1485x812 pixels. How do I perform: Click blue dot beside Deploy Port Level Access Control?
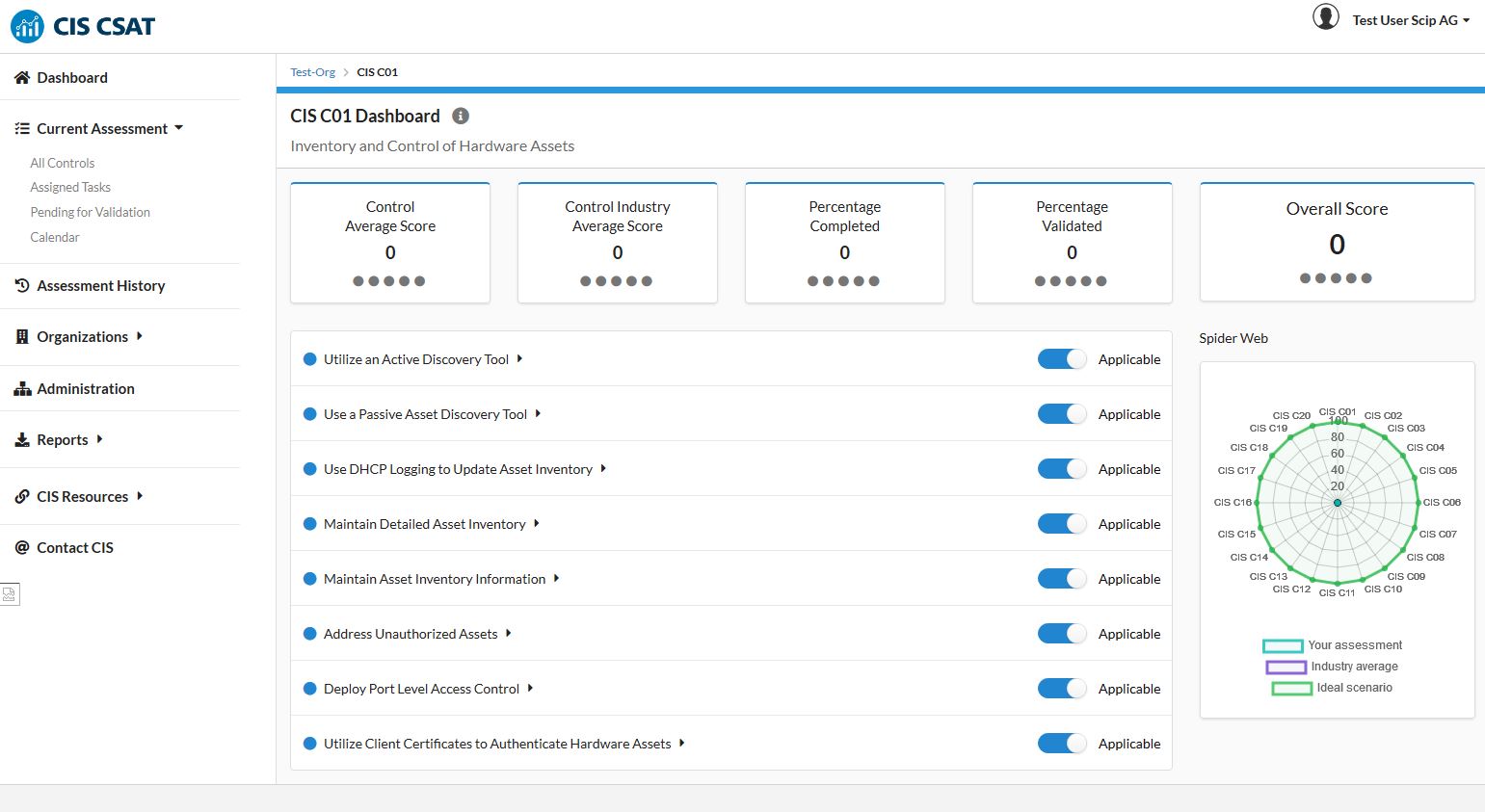[x=310, y=689]
